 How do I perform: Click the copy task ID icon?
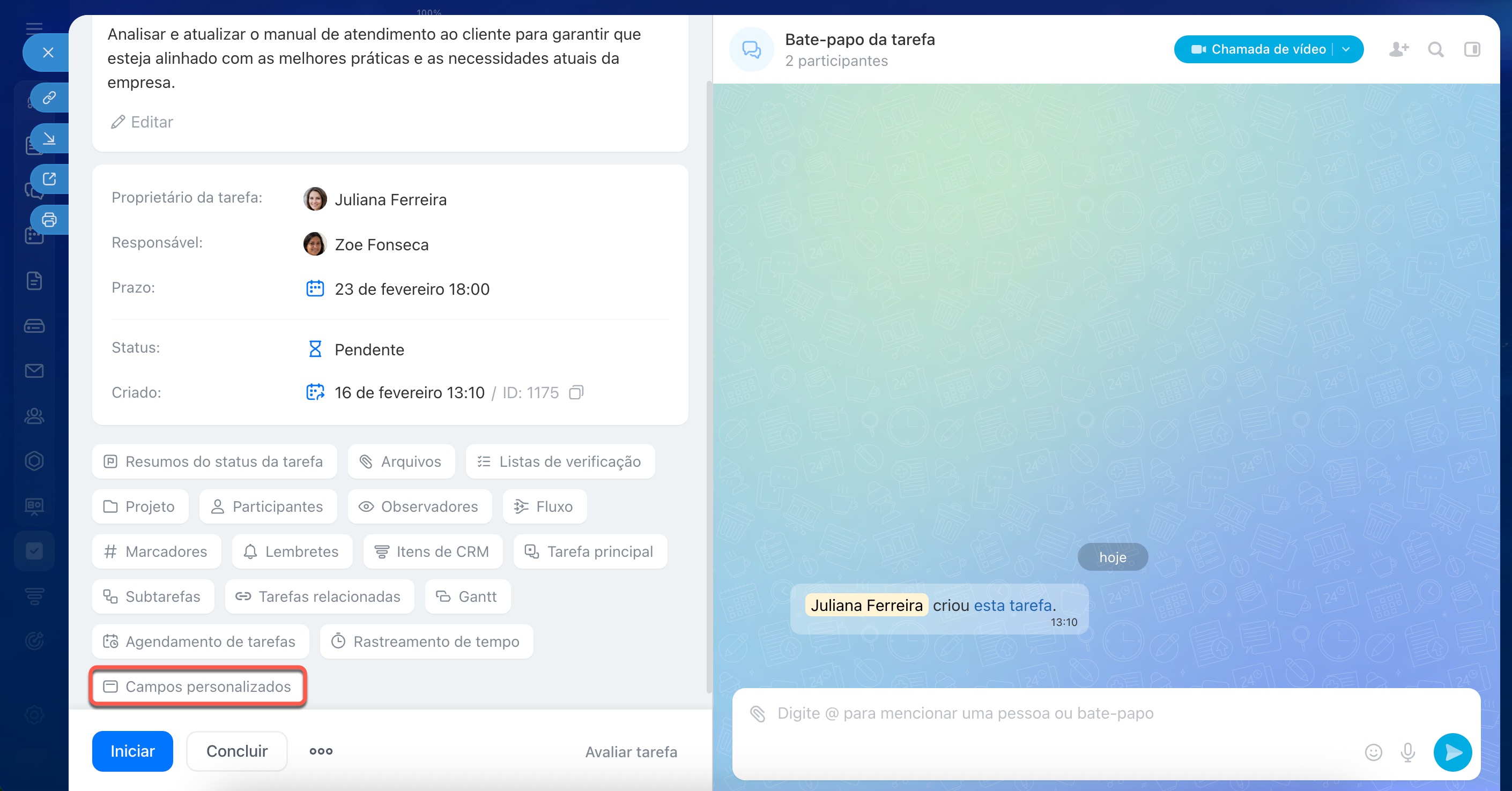576,392
